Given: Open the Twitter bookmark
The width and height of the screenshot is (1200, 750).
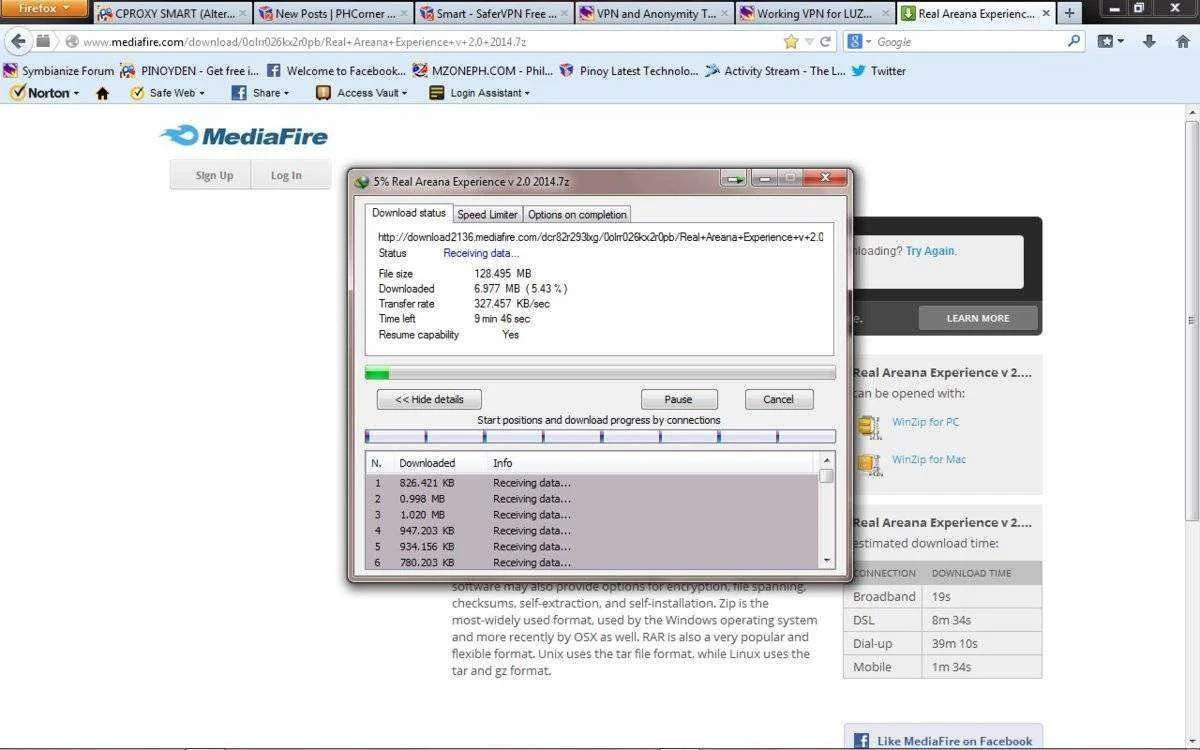Looking at the screenshot, I should (878, 71).
